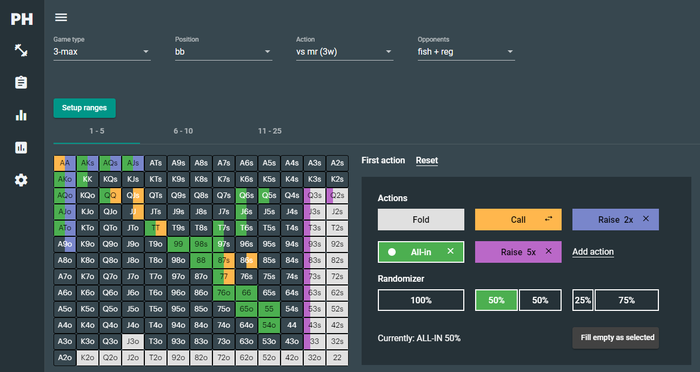The image size is (700, 372).
Task: Expand the Opponents dropdown
Action: click(x=466, y=52)
